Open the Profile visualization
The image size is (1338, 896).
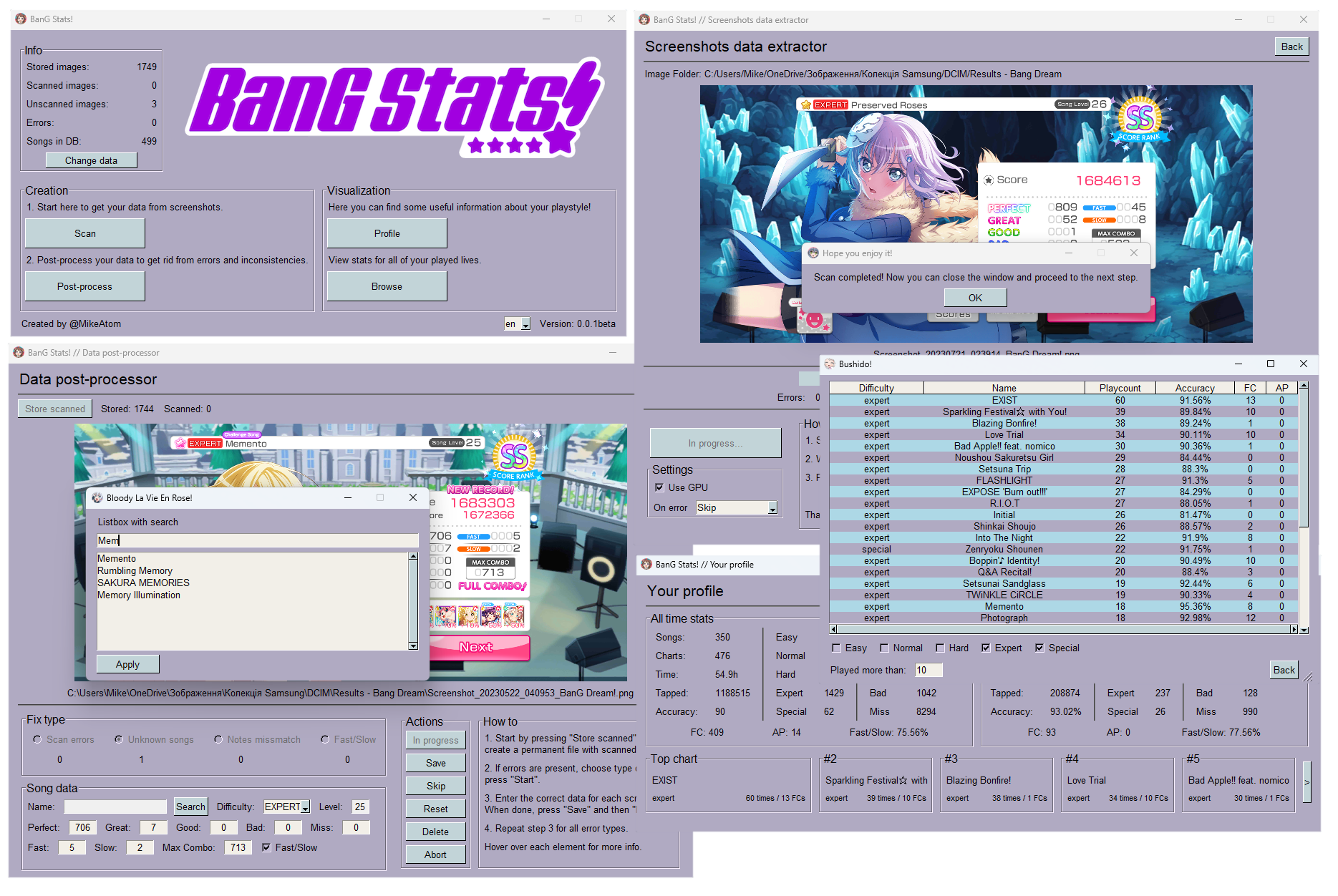click(x=387, y=234)
